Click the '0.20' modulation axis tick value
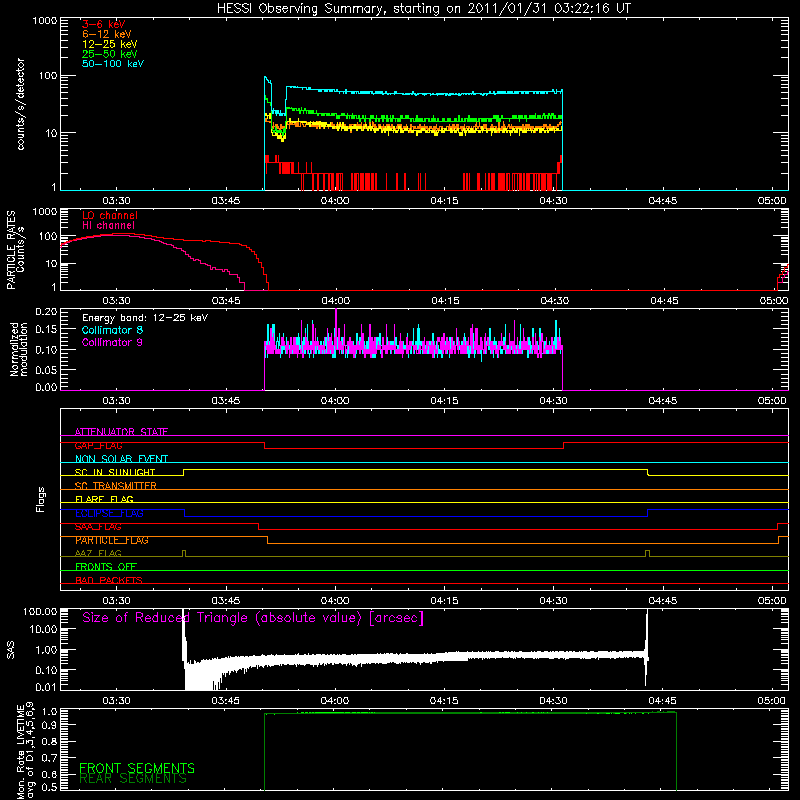800x800 pixels. pos(46,312)
